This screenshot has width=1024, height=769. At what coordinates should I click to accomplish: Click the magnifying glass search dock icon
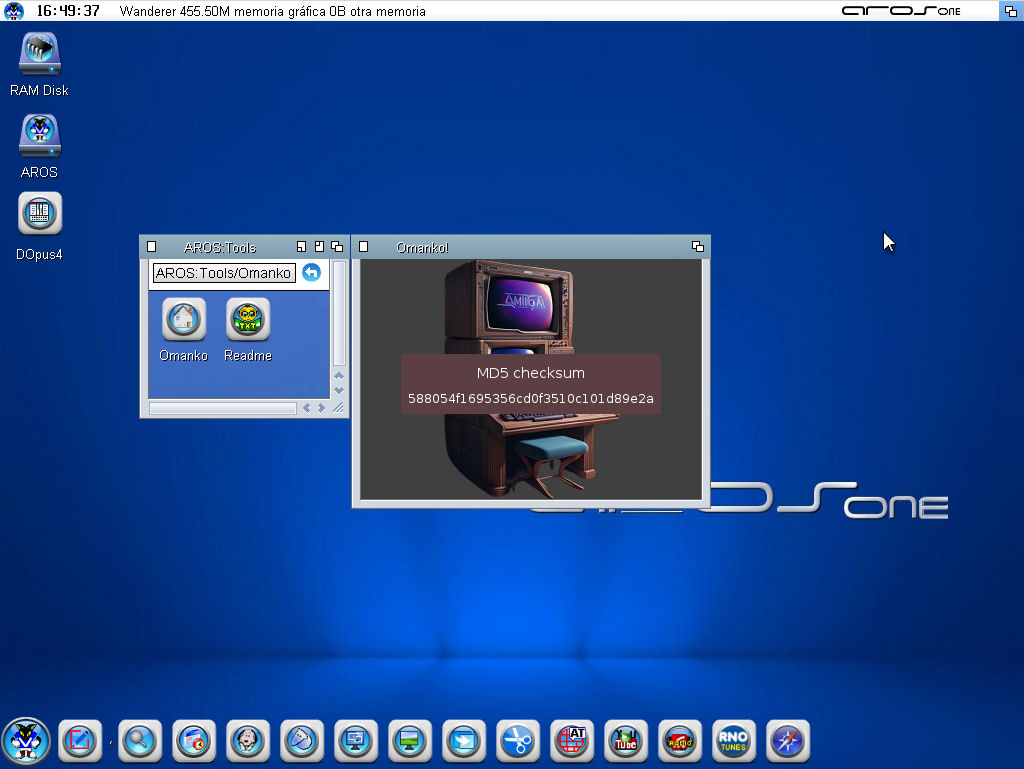[x=139, y=741]
